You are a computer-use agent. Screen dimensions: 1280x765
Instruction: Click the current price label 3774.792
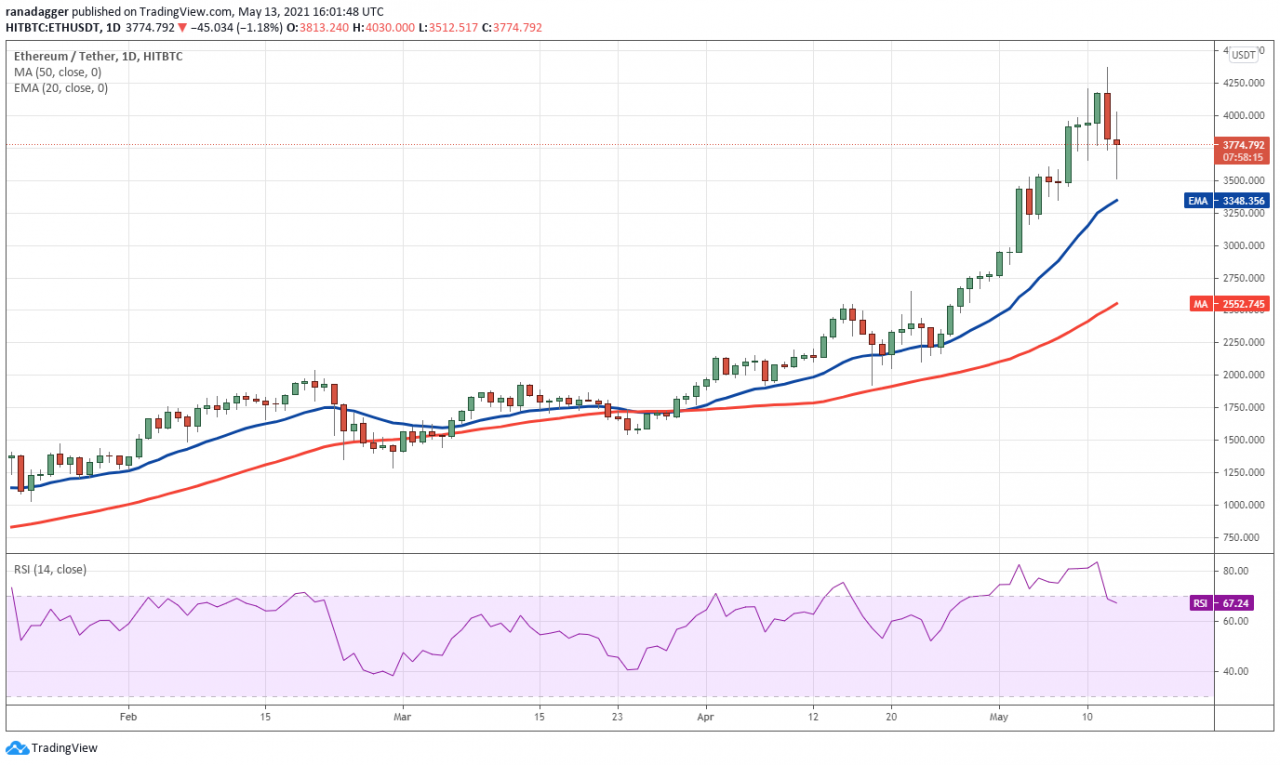pyautogui.click(x=1244, y=145)
